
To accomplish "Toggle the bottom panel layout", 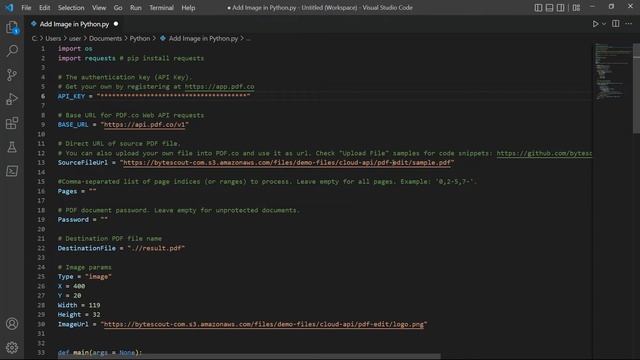I will point(549,7).
